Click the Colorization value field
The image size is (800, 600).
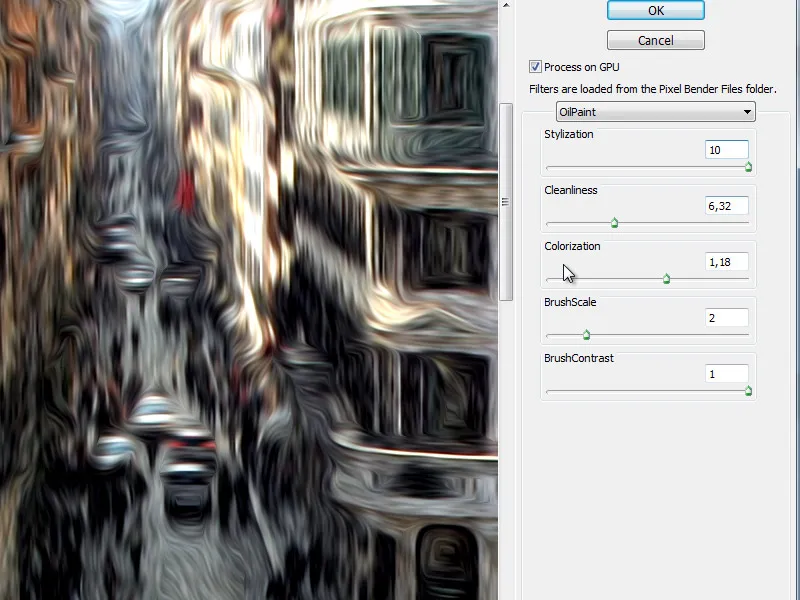tap(727, 262)
